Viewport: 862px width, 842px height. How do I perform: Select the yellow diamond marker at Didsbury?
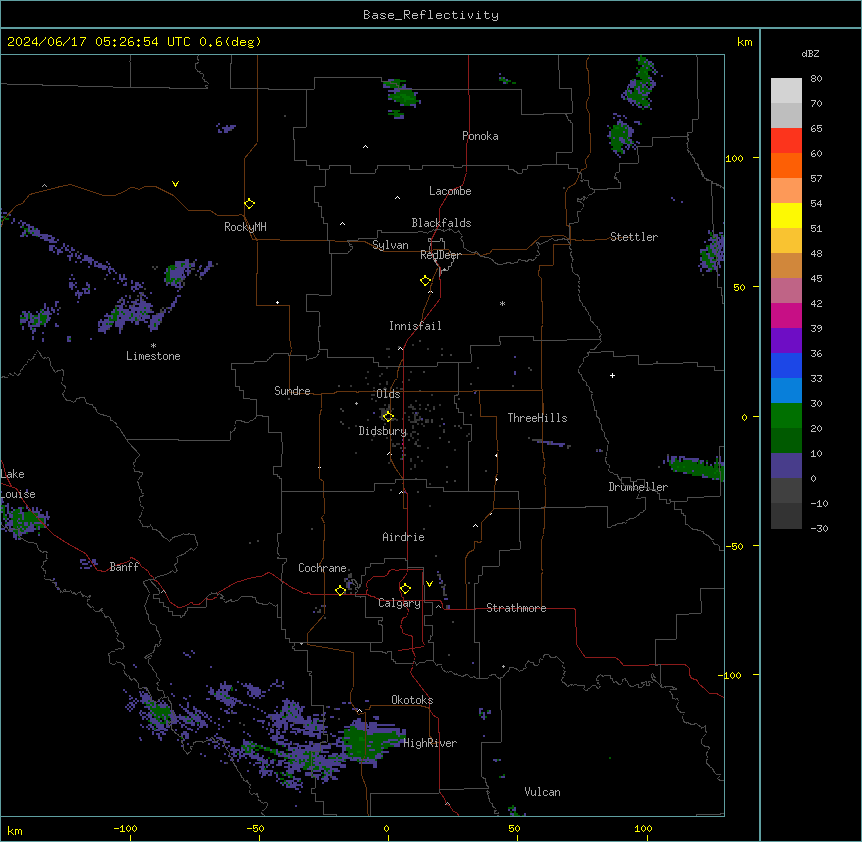[x=388, y=416]
